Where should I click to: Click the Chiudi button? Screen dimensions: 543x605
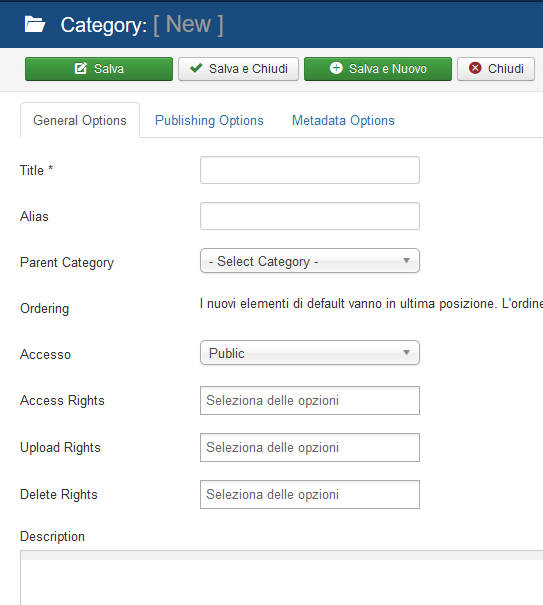496,69
